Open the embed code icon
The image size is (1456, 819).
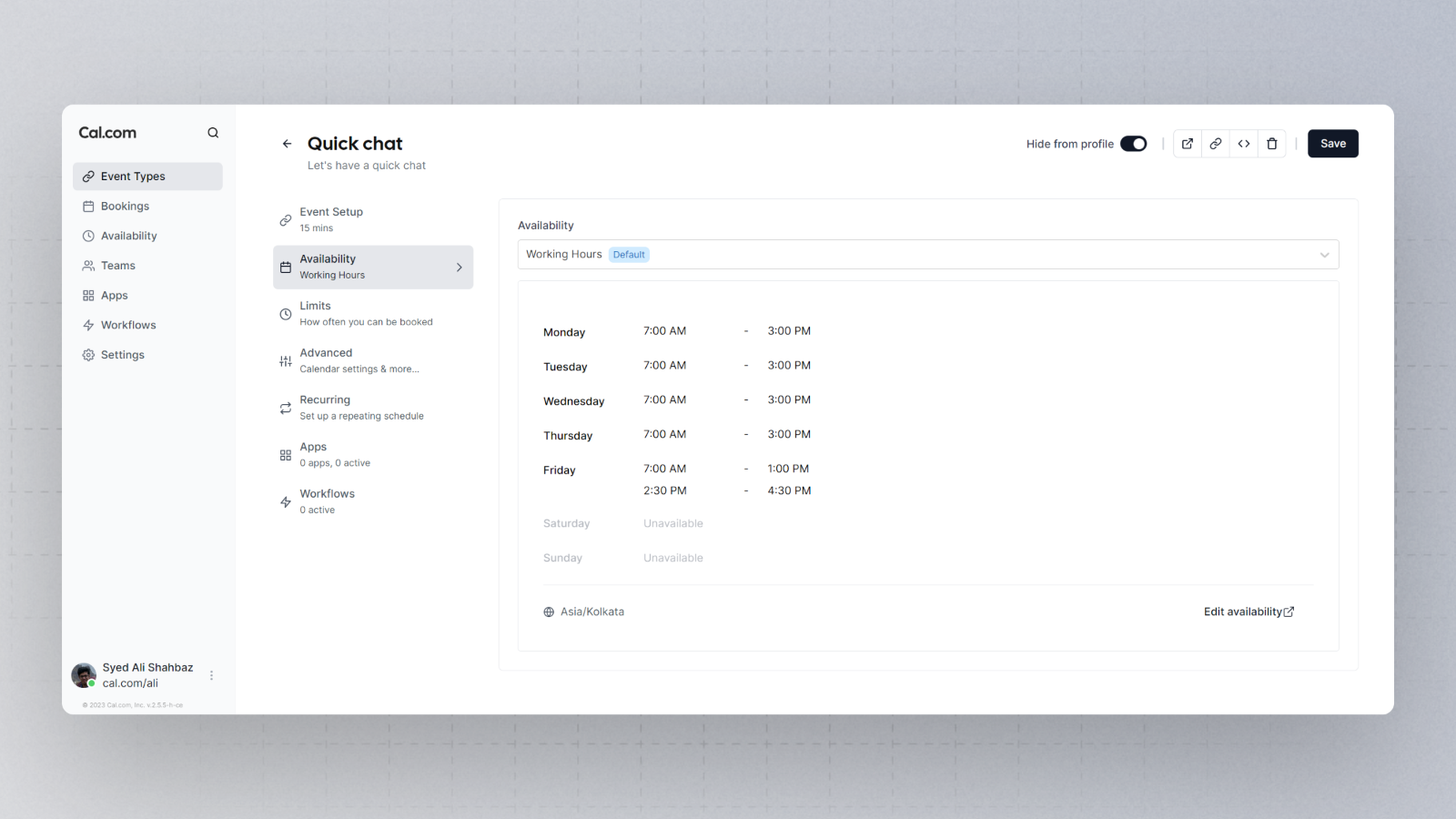click(x=1243, y=144)
